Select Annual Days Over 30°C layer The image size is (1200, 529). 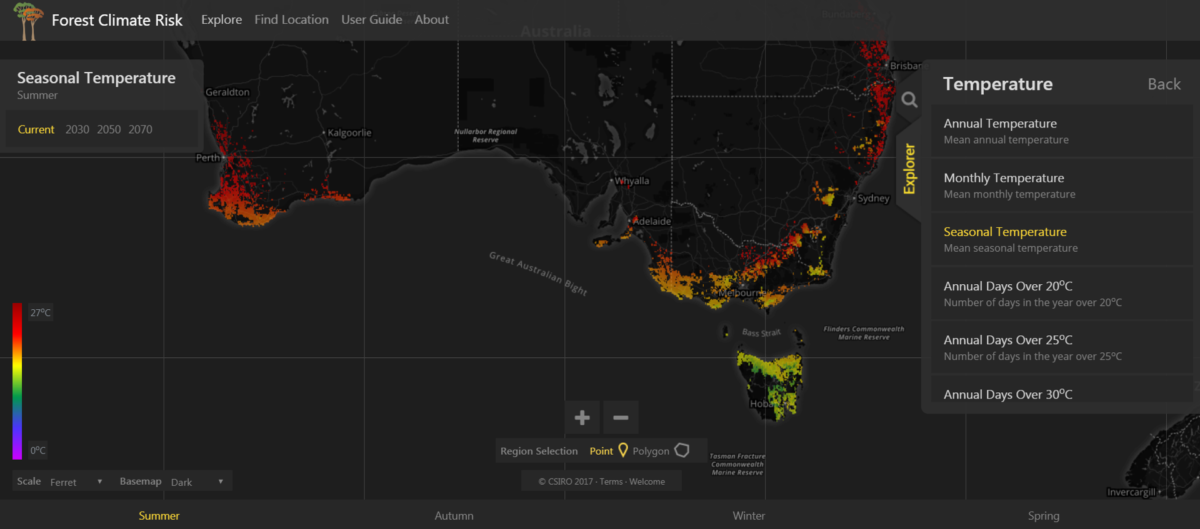tap(1063, 390)
